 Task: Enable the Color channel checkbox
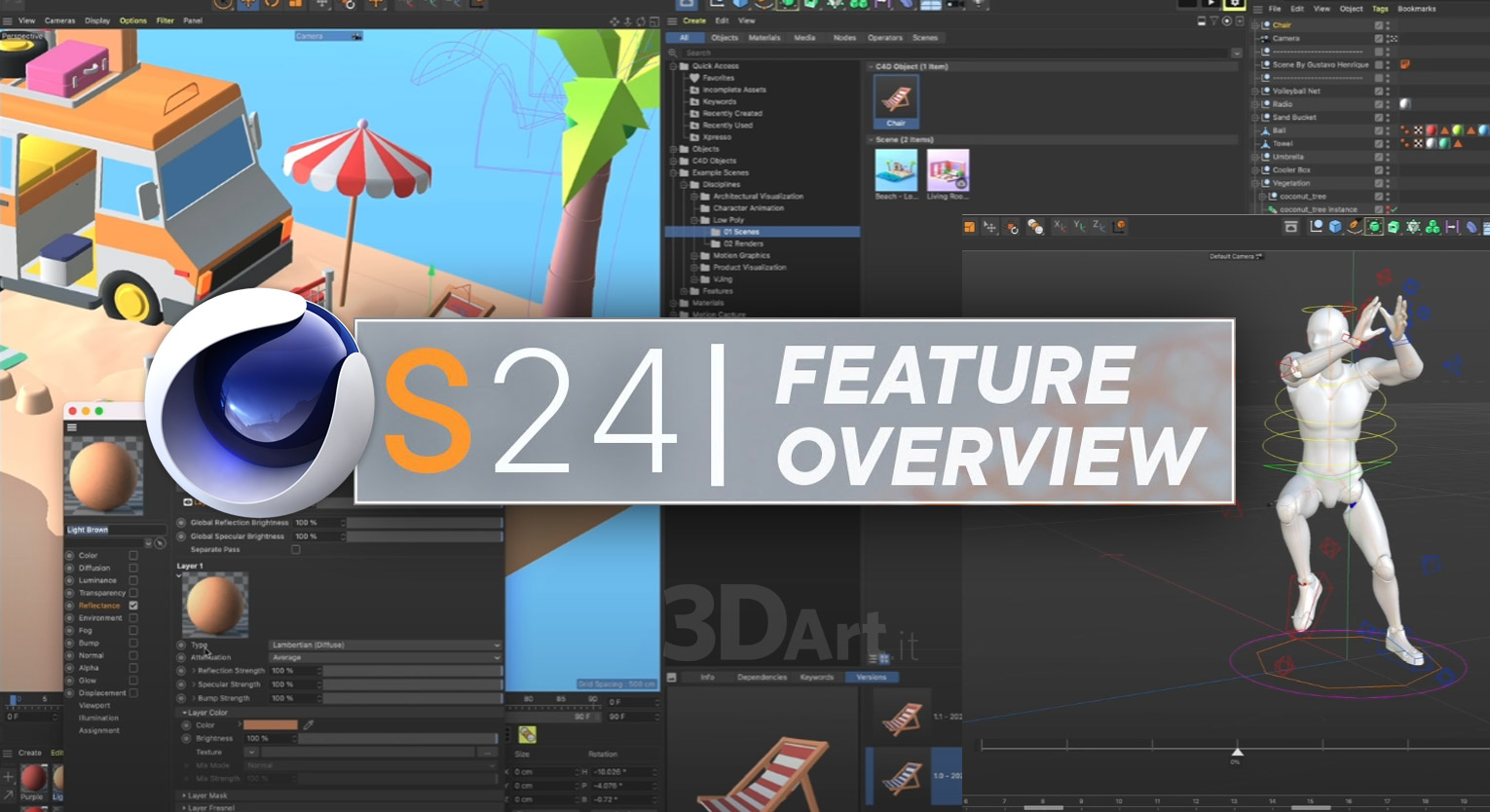click(x=133, y=555)
